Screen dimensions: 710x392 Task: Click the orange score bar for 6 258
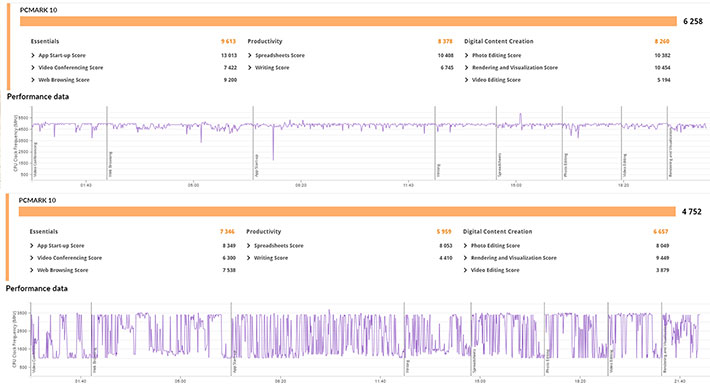pos(348,21)
